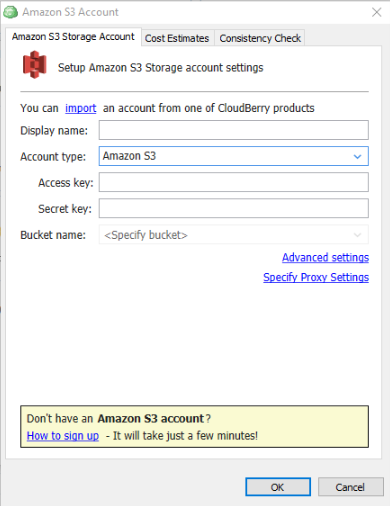
Task: Expand the Account type dropdown arrow
Action: 357,156
